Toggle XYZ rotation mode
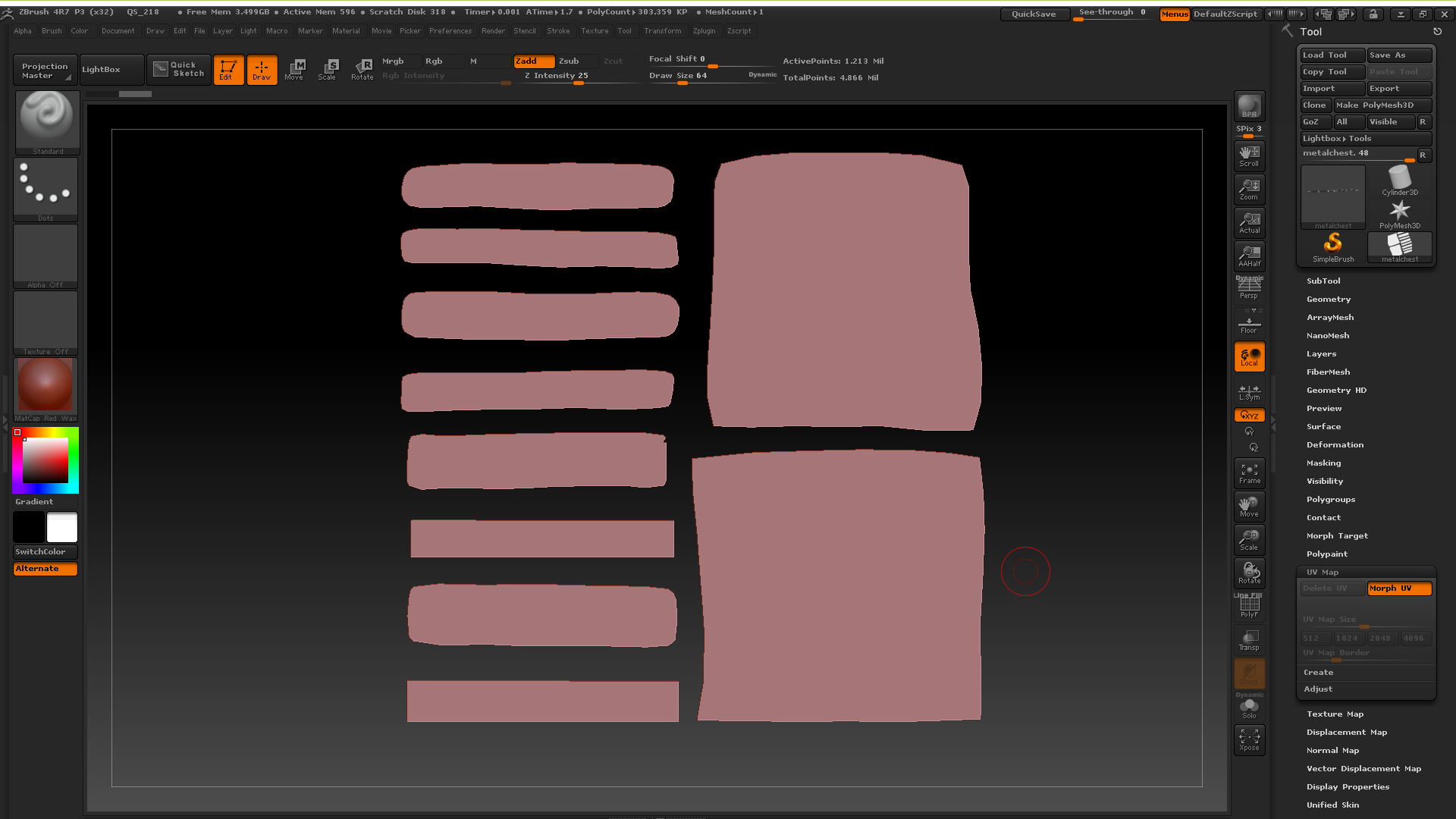The width and height of the screenshot is (1456, 819). pyautogui.click(x=1249, y=415)
